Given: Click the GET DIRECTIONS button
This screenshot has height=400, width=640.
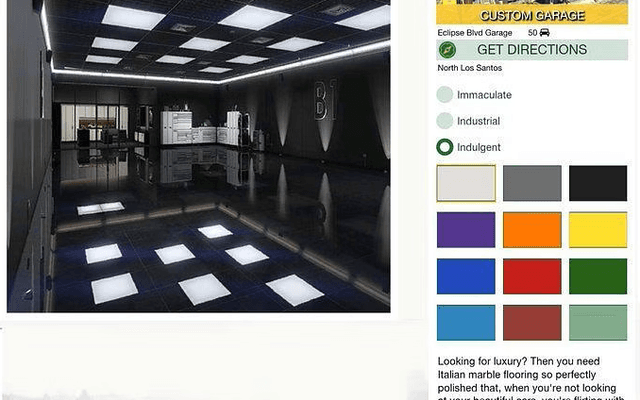Looking at the screenshot, I should [x=532, y=50].
